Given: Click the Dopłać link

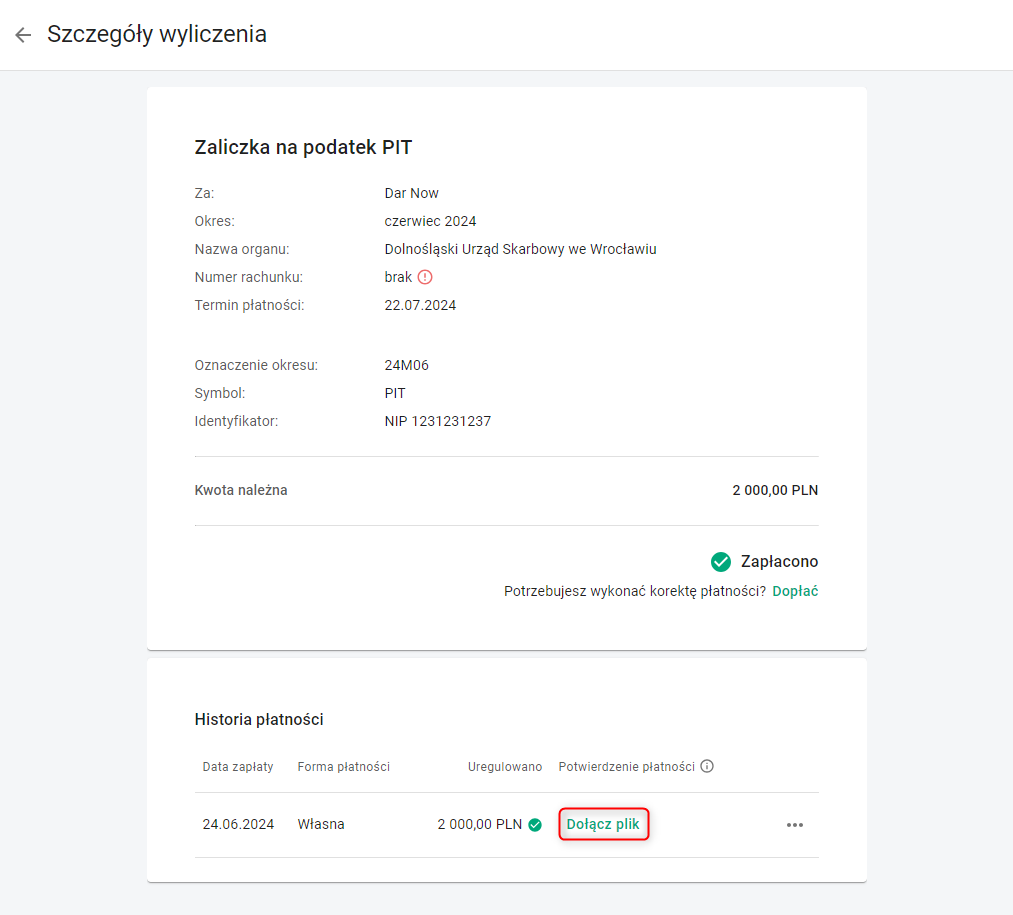Looking at the screenshot, I should tap(795, 591).
